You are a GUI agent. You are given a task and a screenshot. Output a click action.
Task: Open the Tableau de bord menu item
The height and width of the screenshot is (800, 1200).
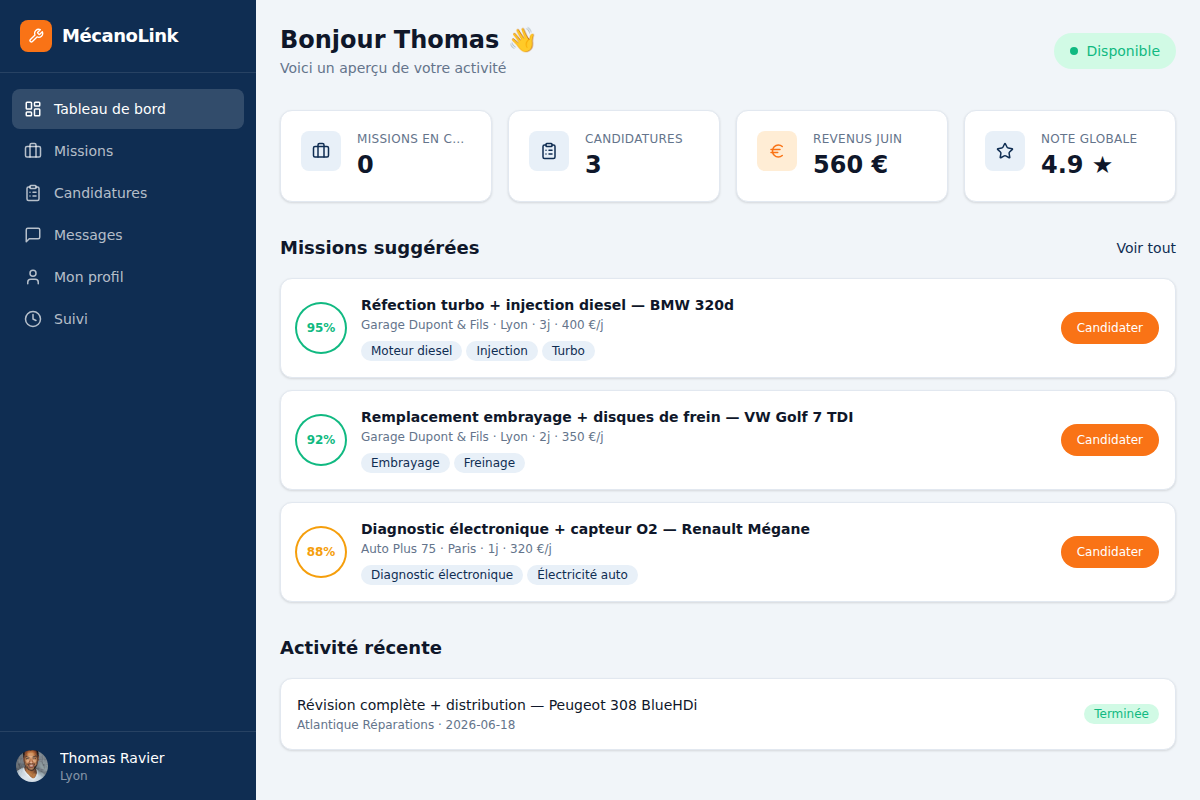128,109
